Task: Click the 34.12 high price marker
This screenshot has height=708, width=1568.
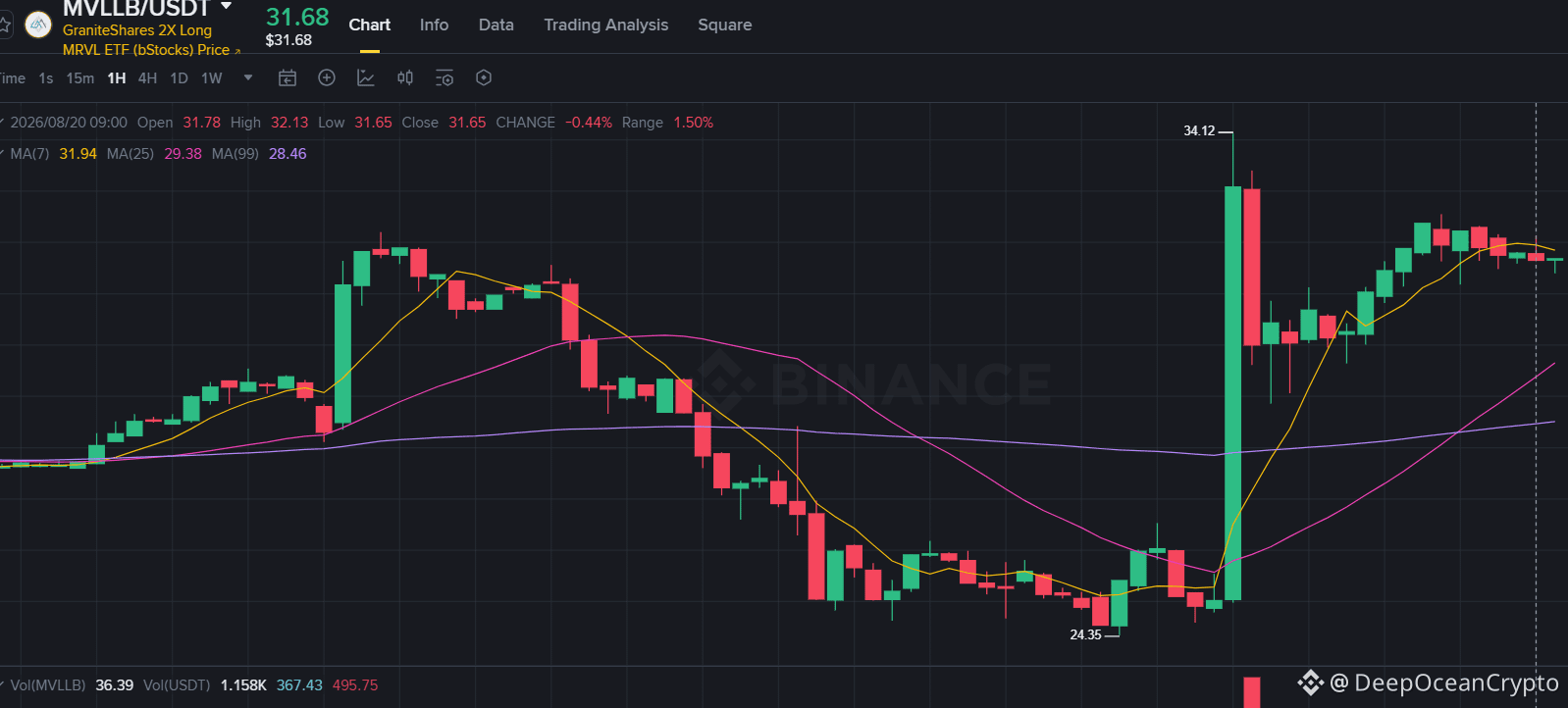Action: pos(1199,130)
